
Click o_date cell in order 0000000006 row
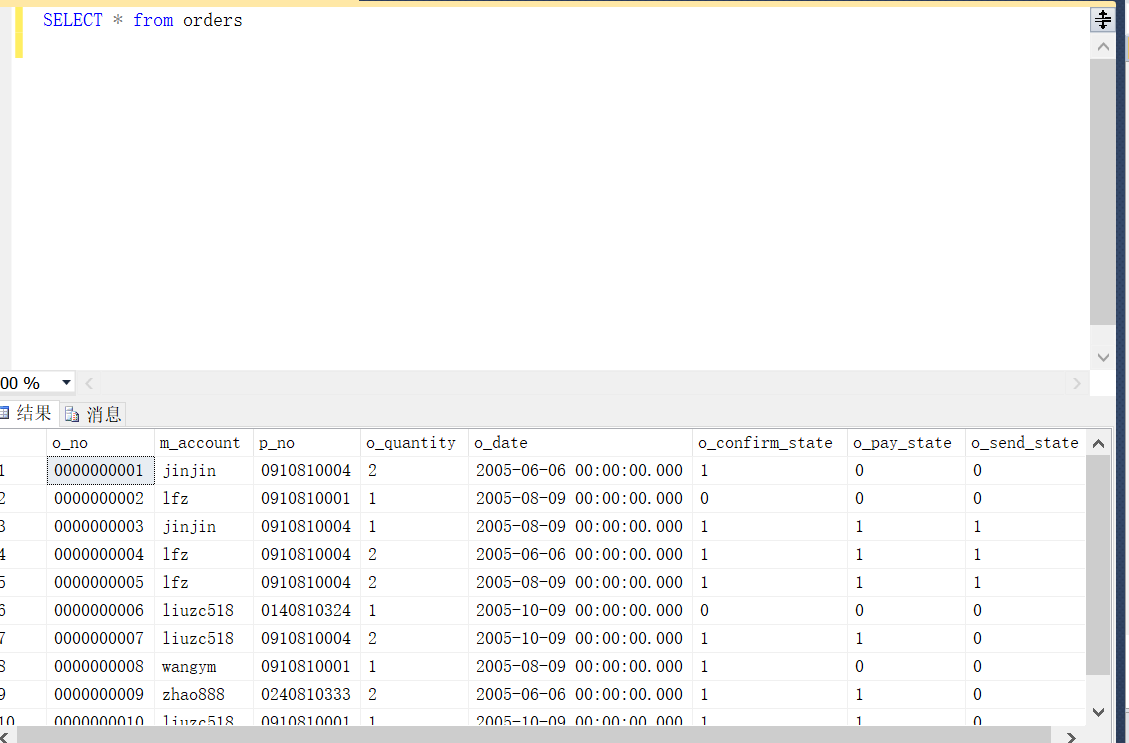pos(580,610)
